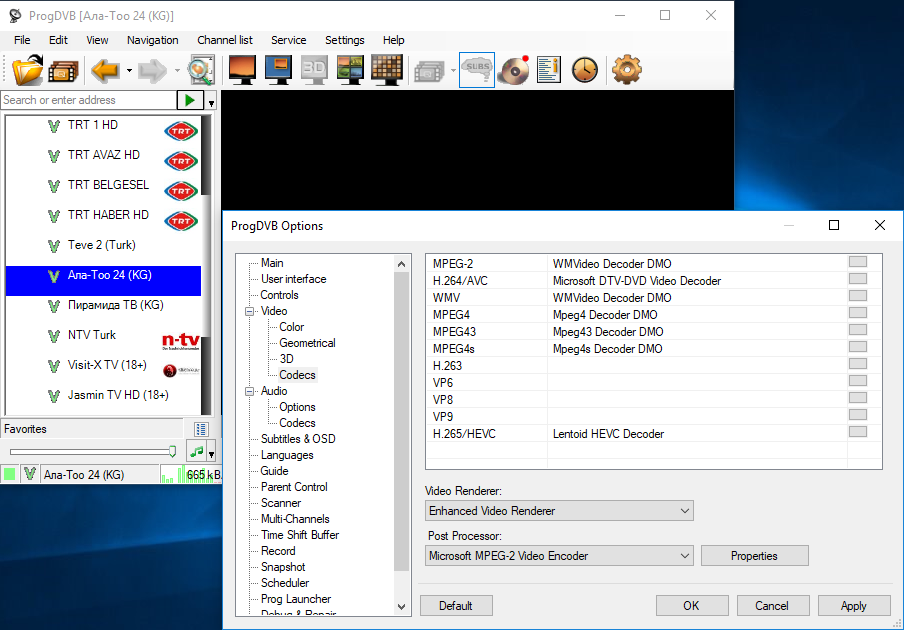This screenshot has height=630, width=904.
Task: Toggle the VP9 row checkbox
Action: 858,415
